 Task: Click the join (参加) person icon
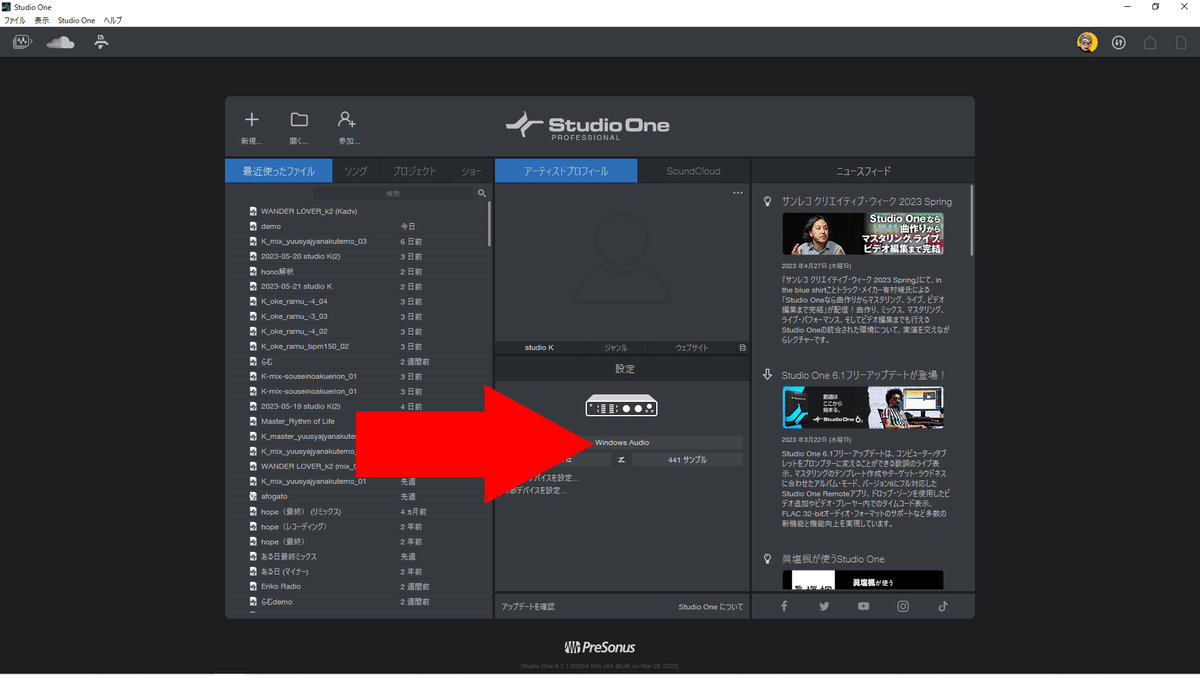(347, 120)
